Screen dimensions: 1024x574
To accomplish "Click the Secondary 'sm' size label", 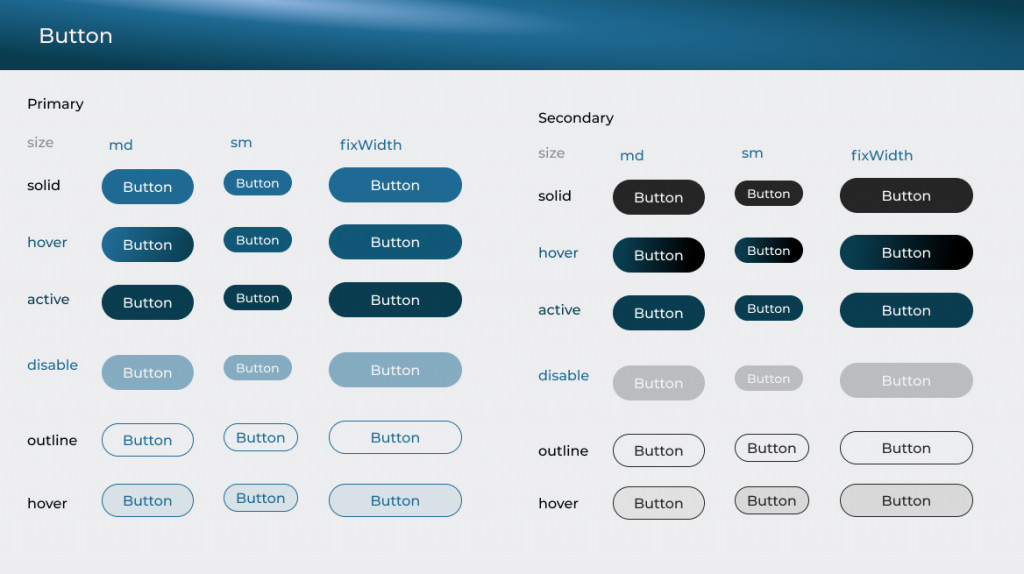I will point(752,153).
